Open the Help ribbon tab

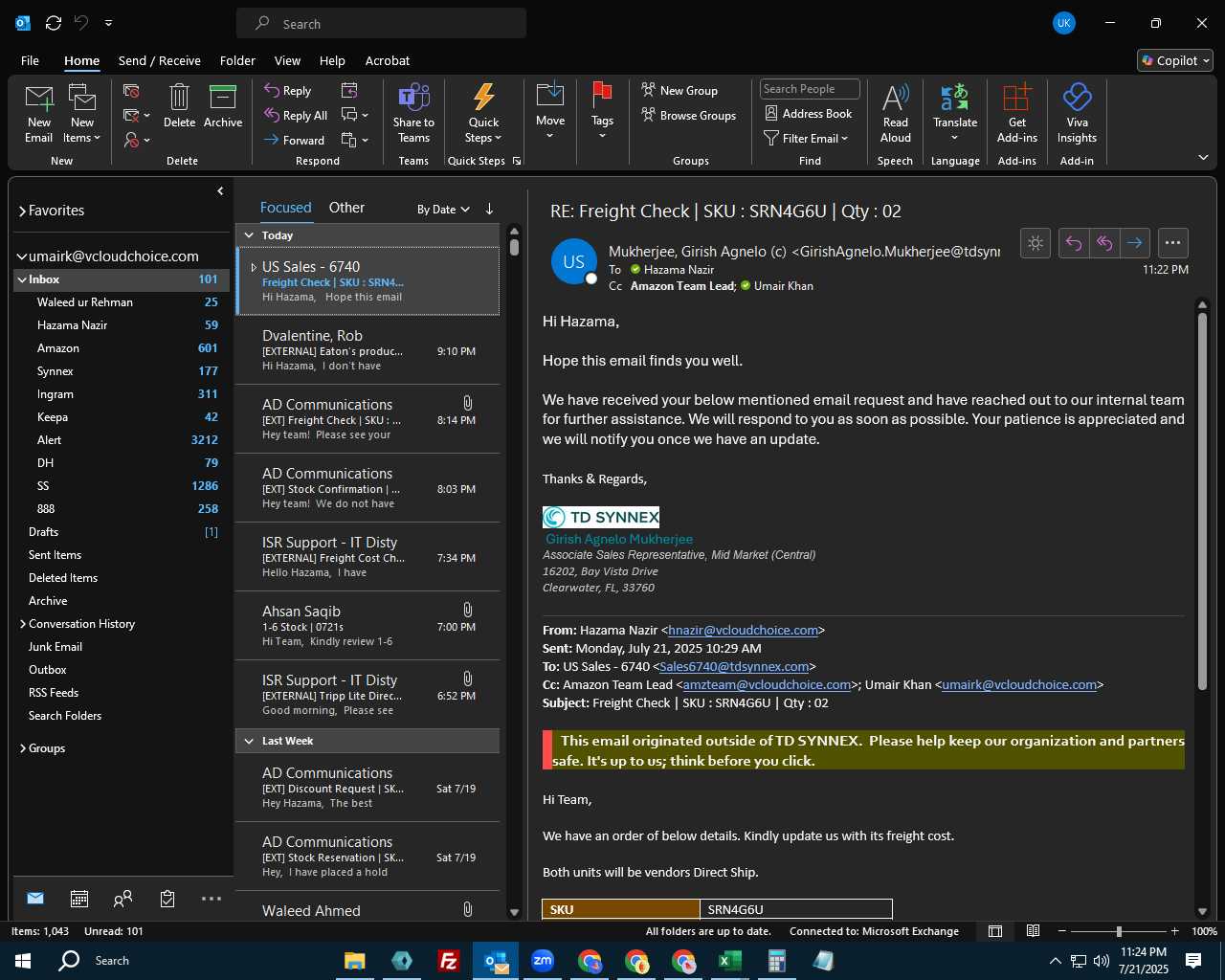(x=332, y=60)
